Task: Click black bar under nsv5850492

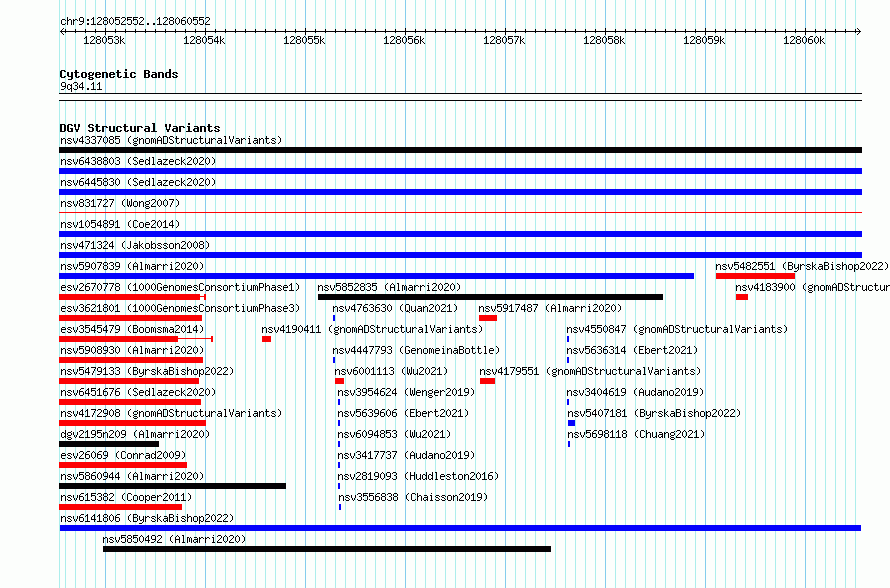Action: 327,549
